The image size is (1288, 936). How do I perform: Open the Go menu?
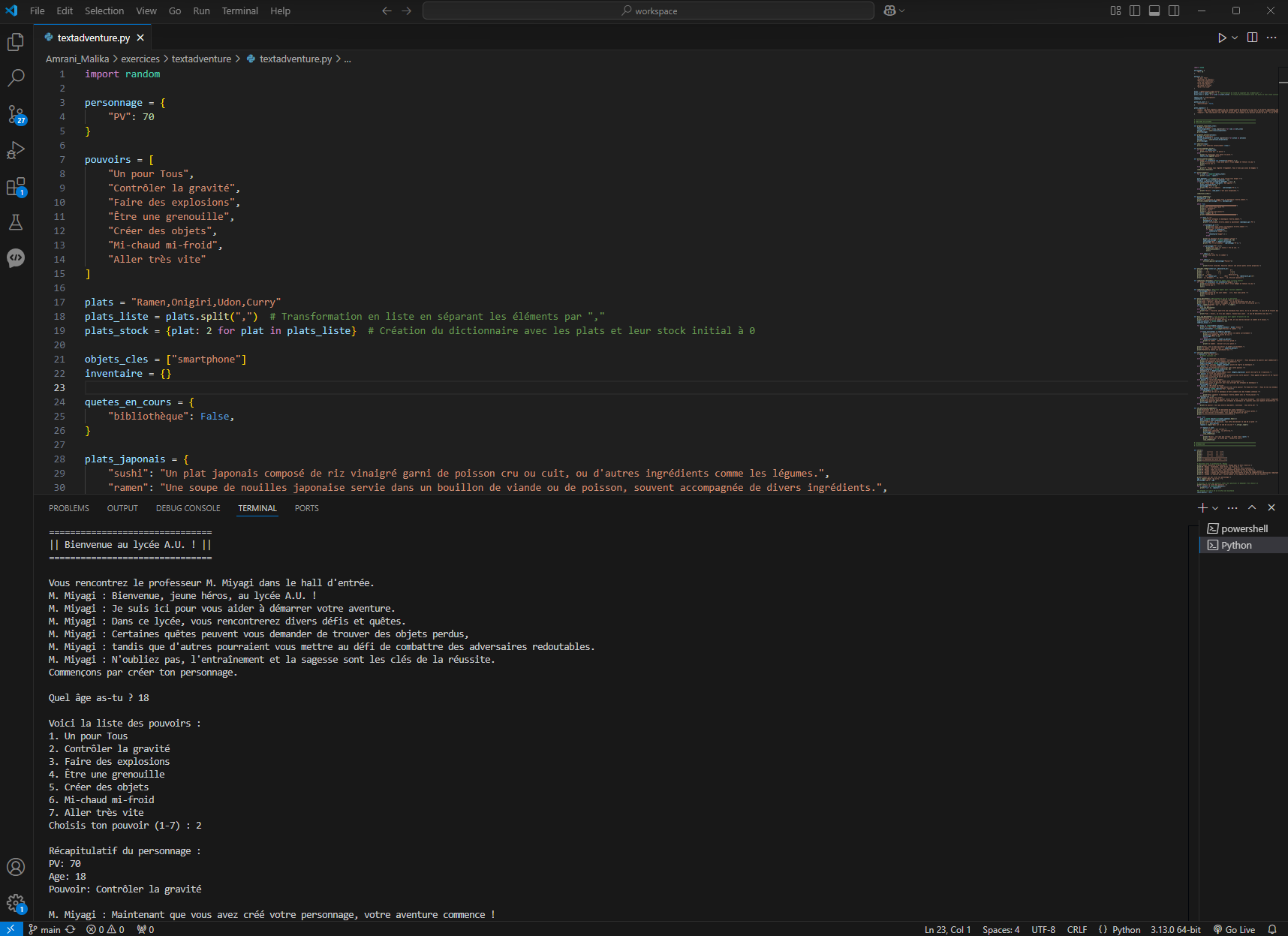[x=175, y=11]
